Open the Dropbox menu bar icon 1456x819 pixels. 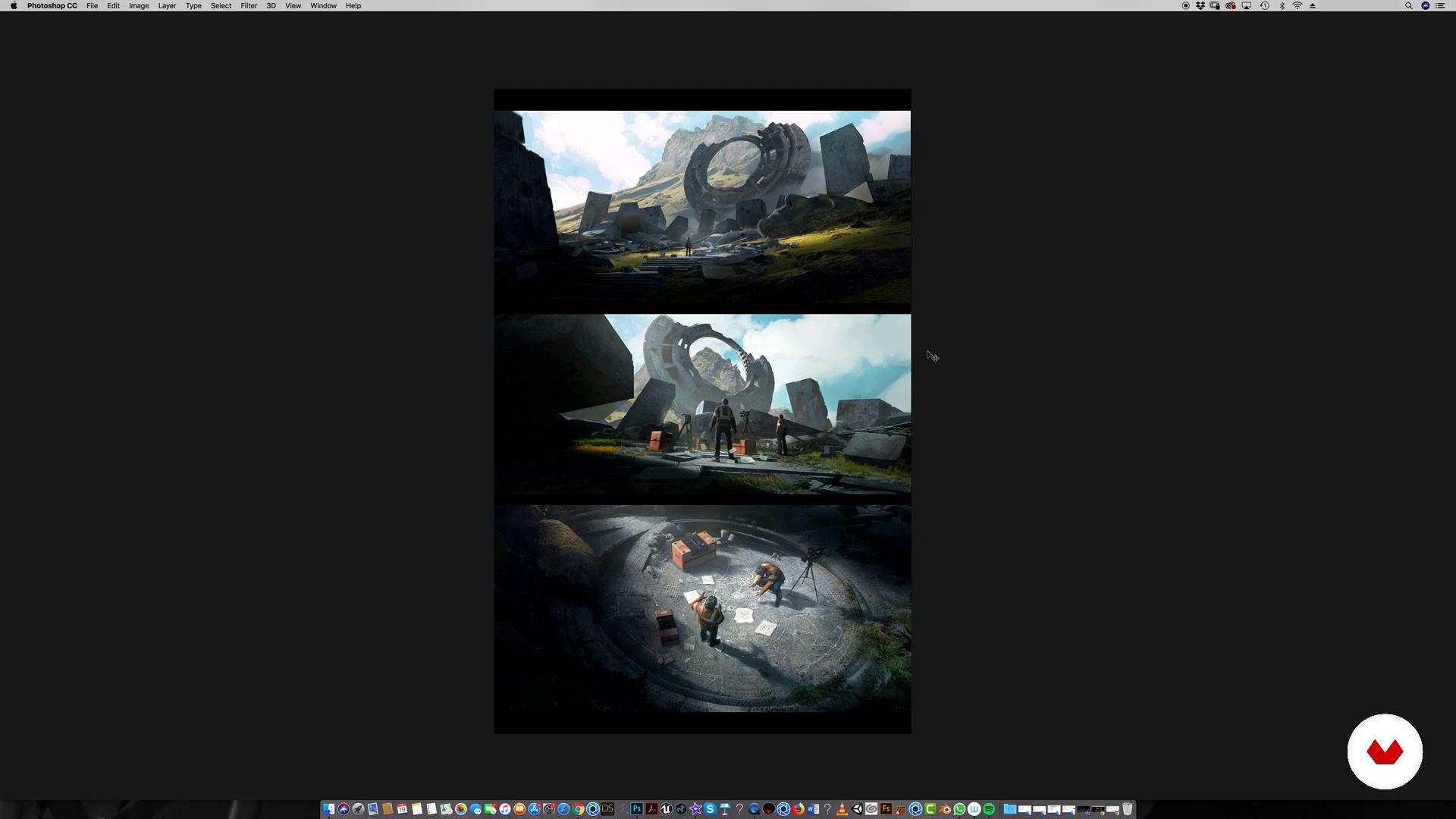coord(1200,5)
